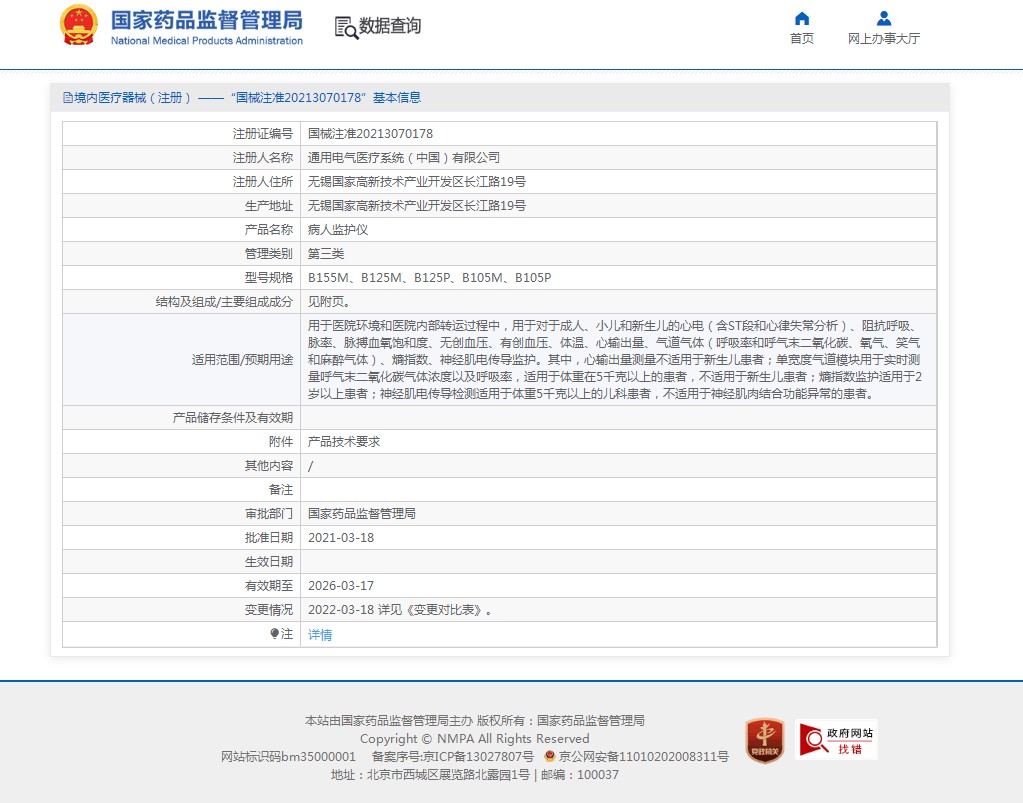Open the 京ICP备13027807号 filing link
Image resolution: width=1023 pixels, height=803 pixels.
(465, 757)
